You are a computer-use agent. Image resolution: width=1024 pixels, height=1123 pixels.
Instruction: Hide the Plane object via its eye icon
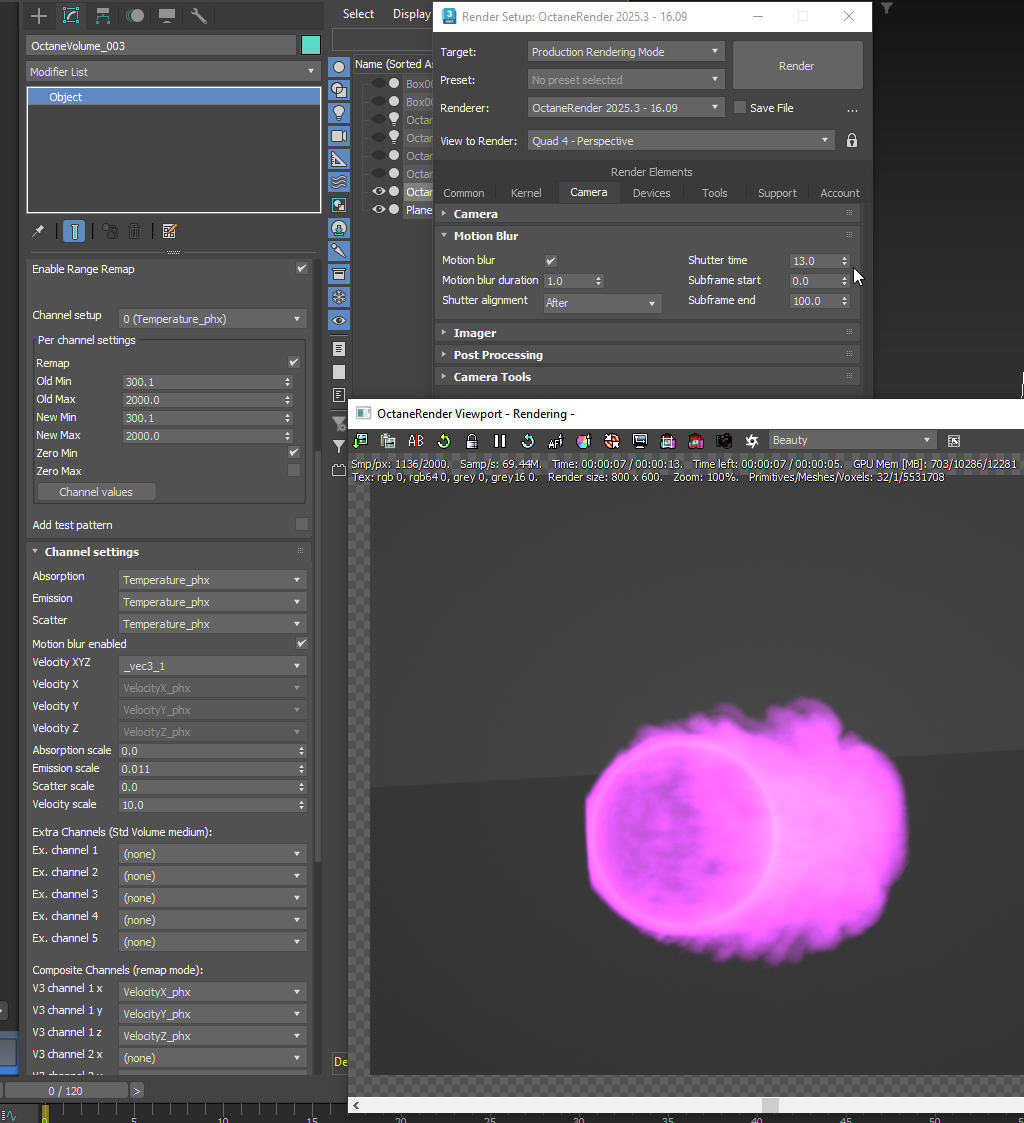[379, 209]
